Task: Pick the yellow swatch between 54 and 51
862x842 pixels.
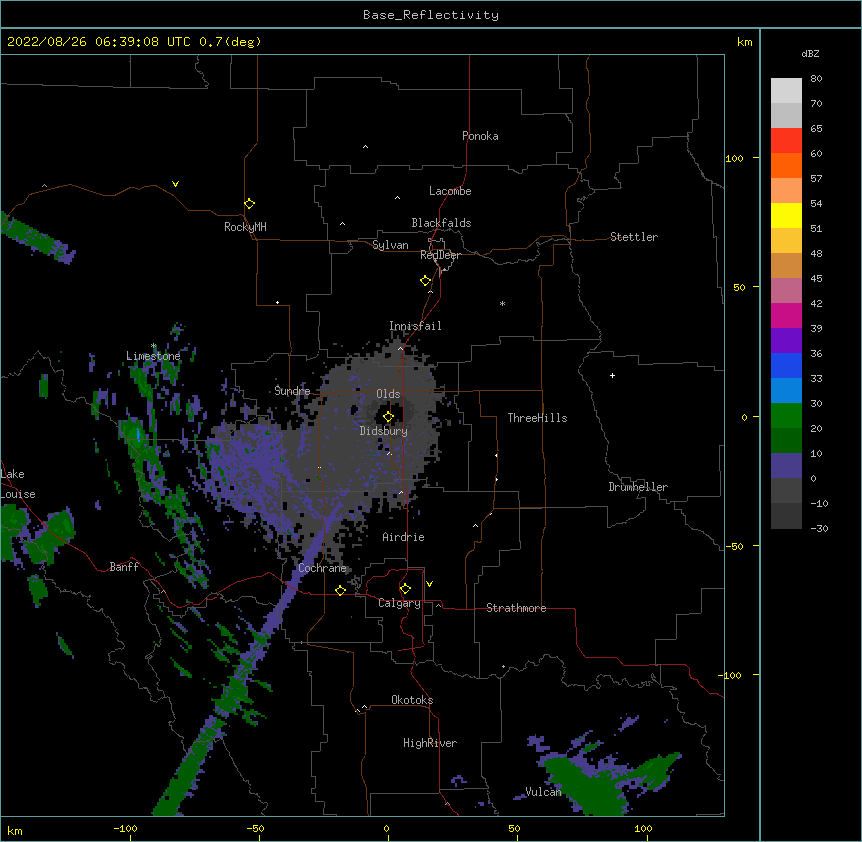Action: [x=786, y=215]
